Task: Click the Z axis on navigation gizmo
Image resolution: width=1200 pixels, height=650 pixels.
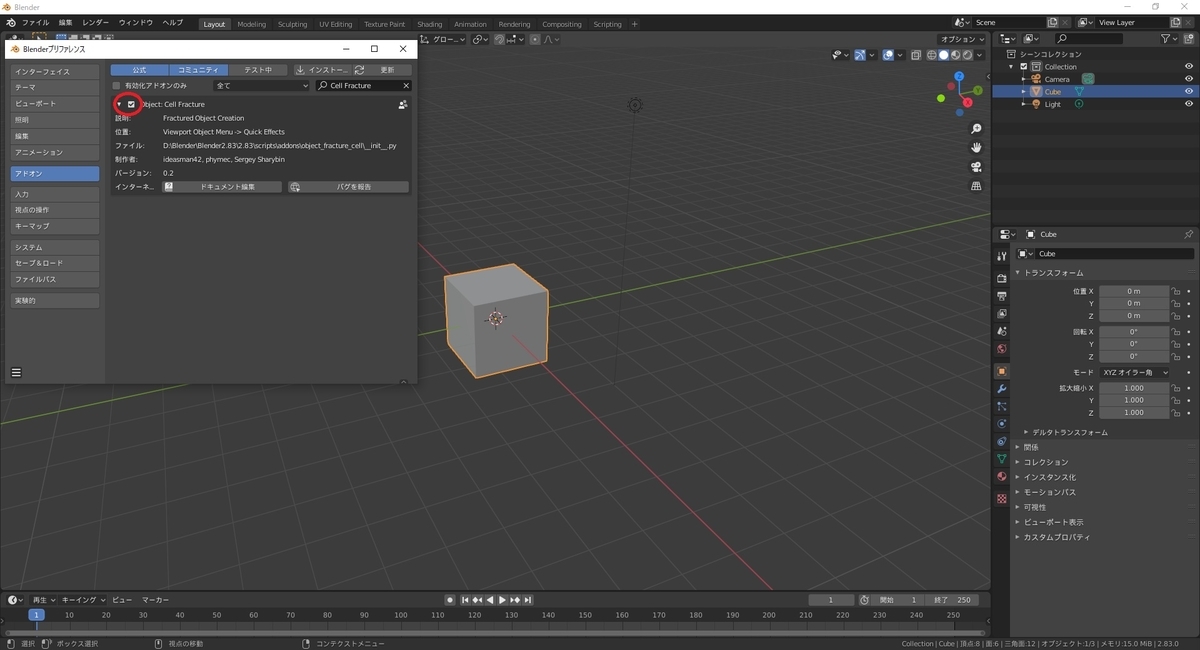Action: point(958,76)
